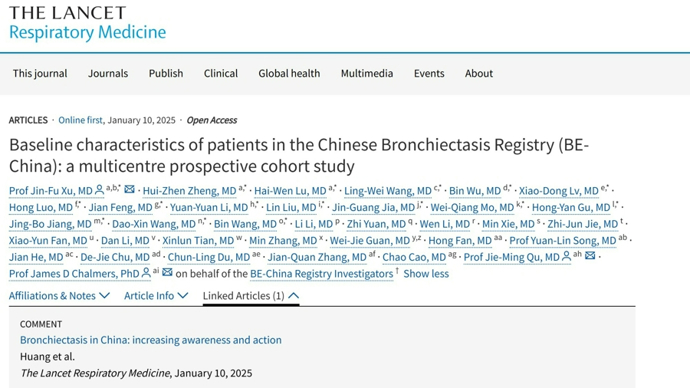Viewport: 690px width, 388px height.
Task: Expand the Article Info section
Action: tap(156, 296)
